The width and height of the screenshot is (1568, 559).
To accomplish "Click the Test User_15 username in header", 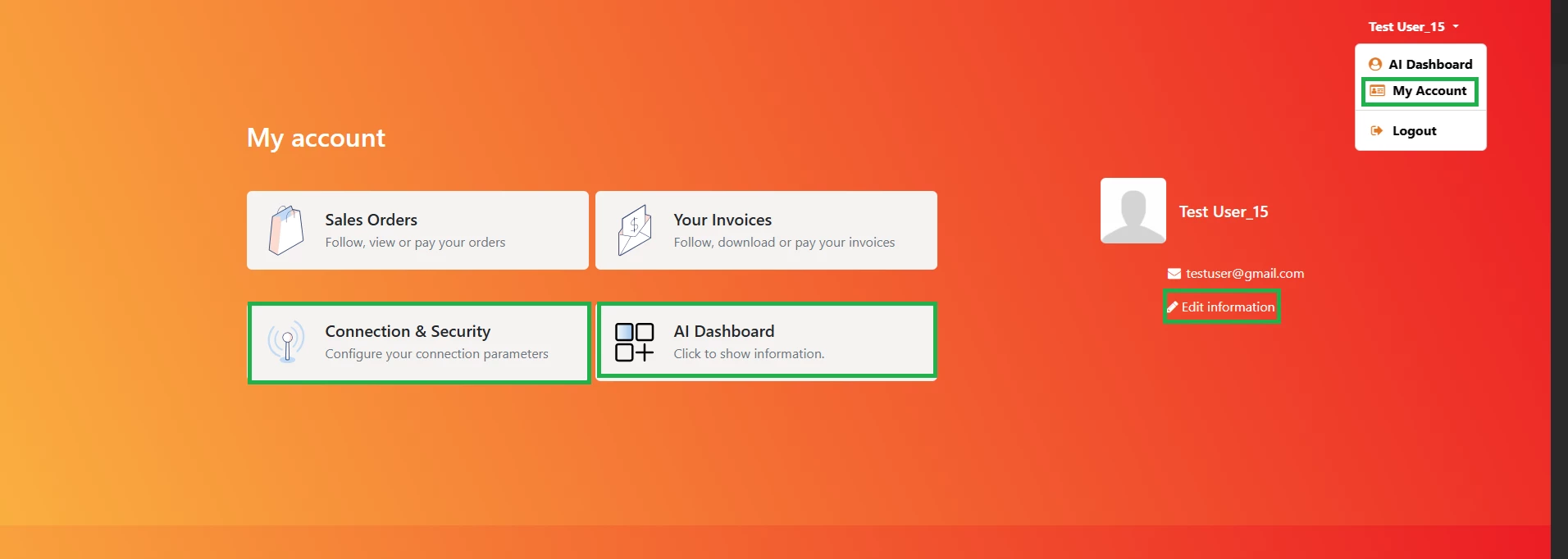I will [x=1406, y=27].
